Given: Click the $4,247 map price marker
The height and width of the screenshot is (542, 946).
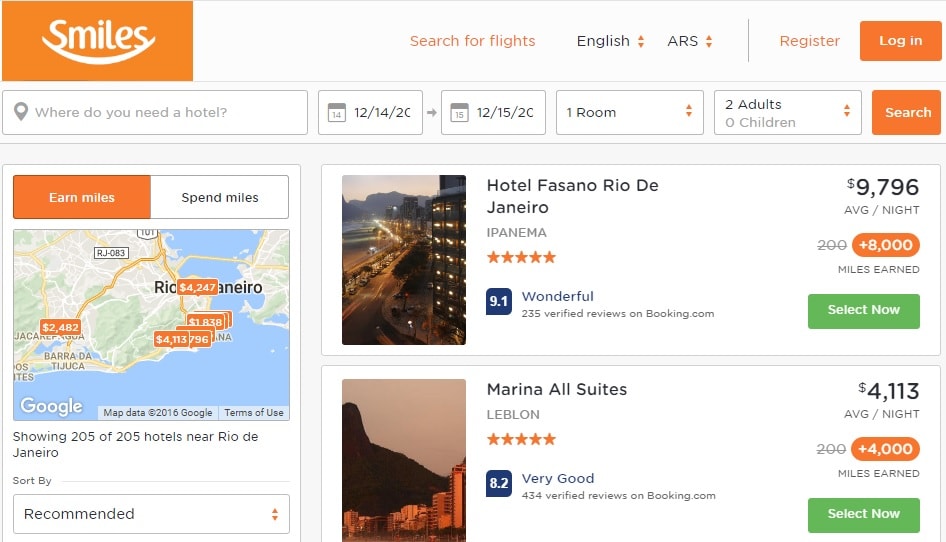Looking at the screenshot, I should (x=197, y=287).
